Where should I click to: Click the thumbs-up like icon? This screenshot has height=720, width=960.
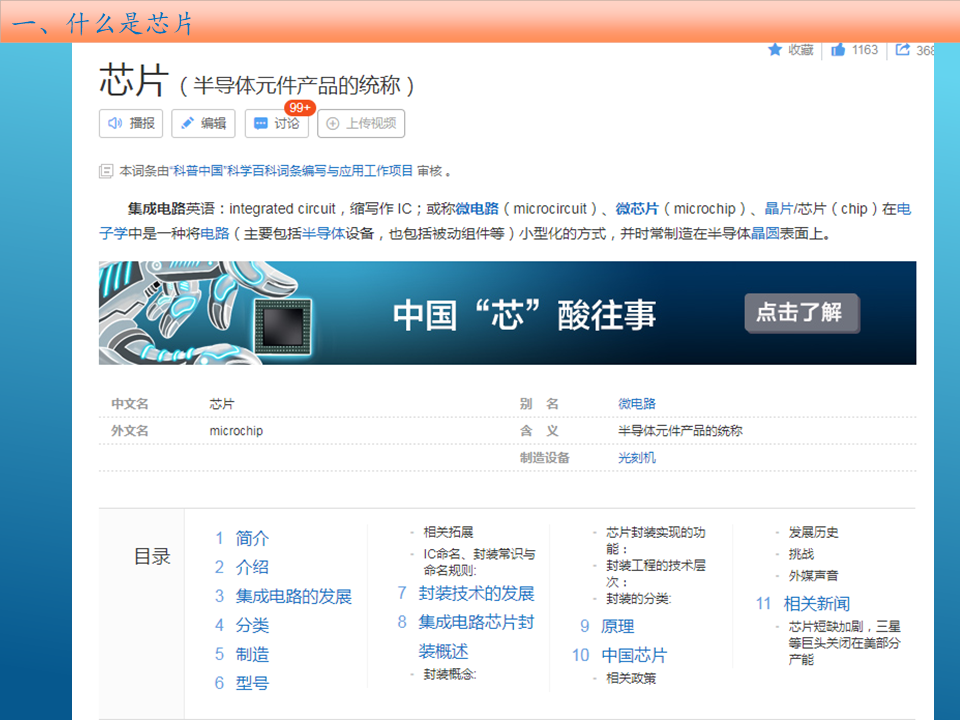point(838,50)
